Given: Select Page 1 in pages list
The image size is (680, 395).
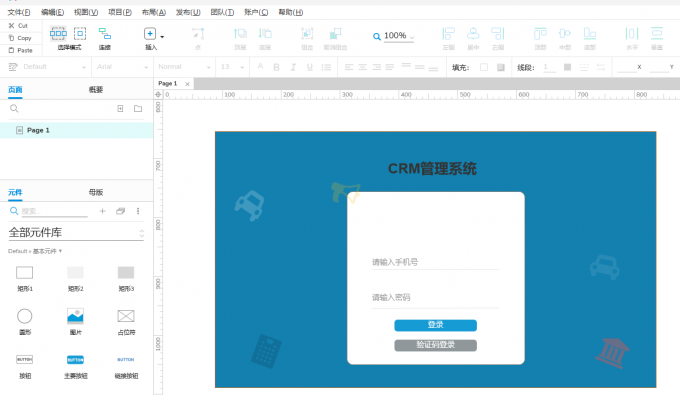Looking at the screenshot, I should pos(77,130).
